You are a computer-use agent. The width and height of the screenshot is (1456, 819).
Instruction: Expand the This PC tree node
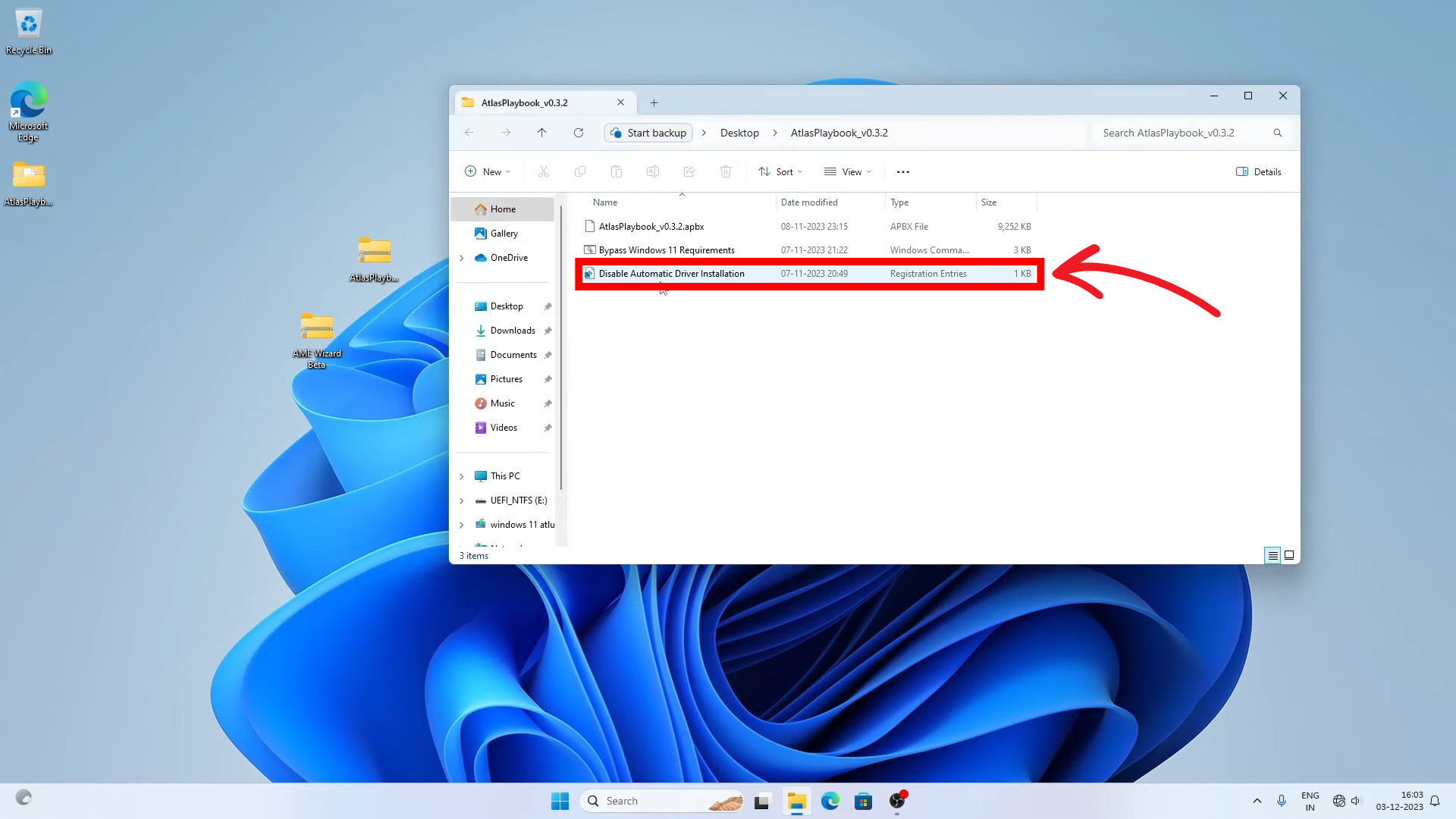point(462,476)
